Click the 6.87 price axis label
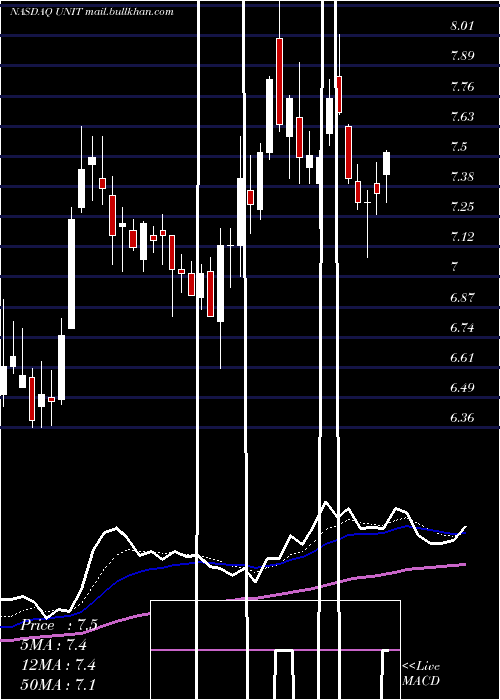Screen dimensions: 500x700 tap(461, 297)
